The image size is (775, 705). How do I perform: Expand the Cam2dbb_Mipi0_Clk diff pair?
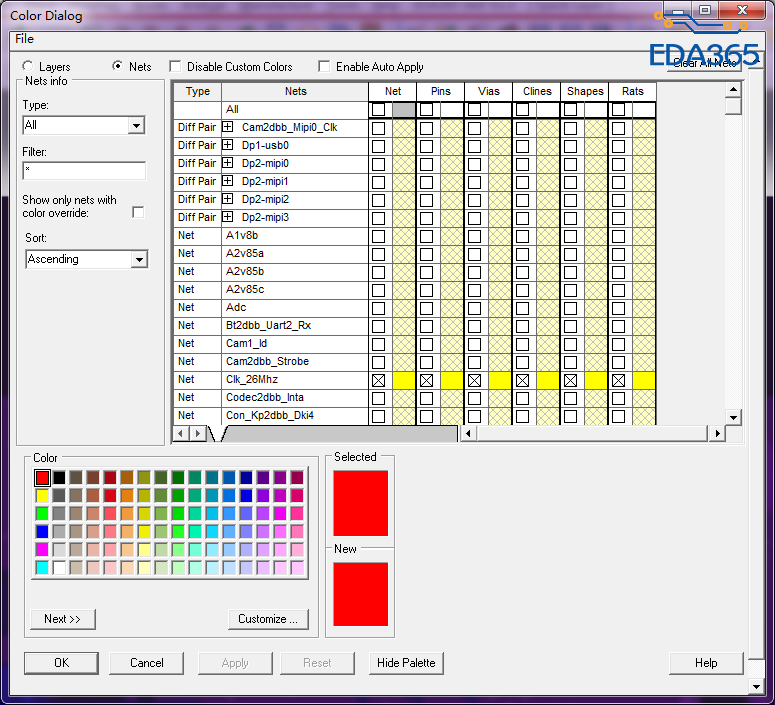pyautogui.click(x=227, y=127)
